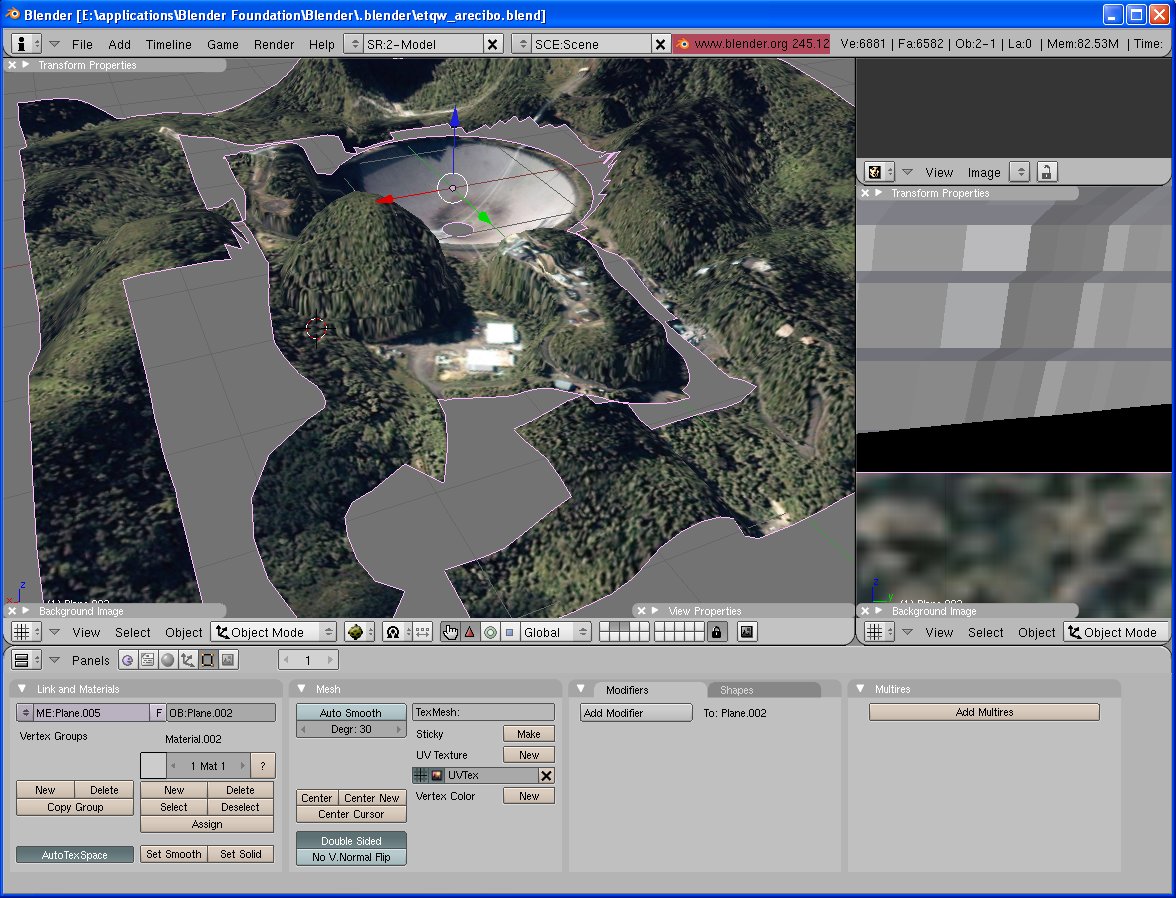Toggle the 3D manipulator hand button
This screenshot has height=898, width=1176.
coord(450,632)
